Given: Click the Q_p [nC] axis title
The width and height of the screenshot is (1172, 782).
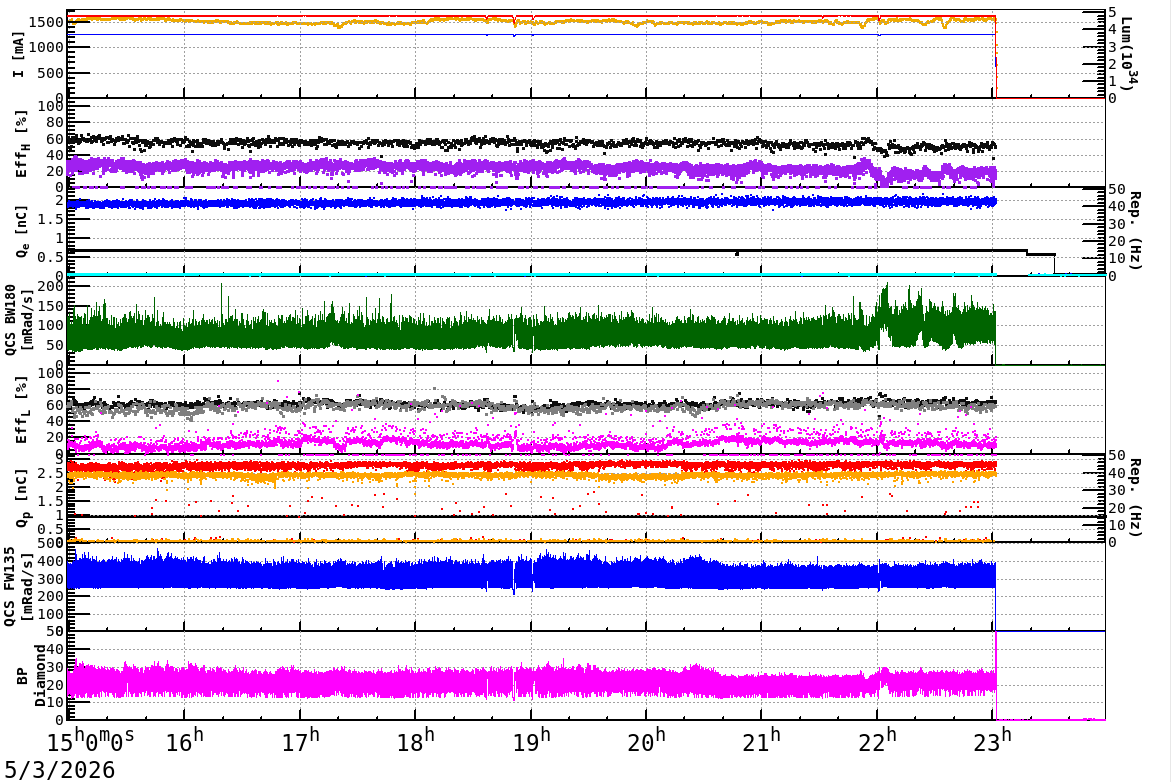Looking at the screenshot, I should 21,498.
